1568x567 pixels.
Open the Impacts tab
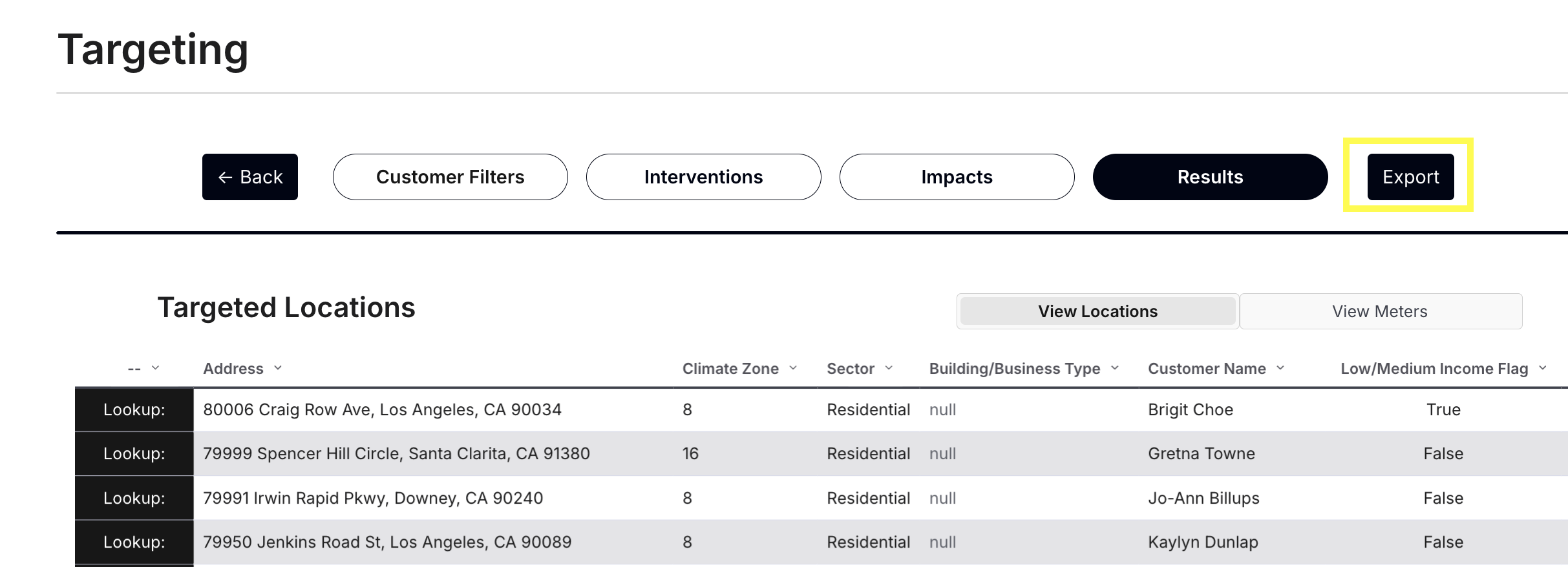[x=957, y=177]
